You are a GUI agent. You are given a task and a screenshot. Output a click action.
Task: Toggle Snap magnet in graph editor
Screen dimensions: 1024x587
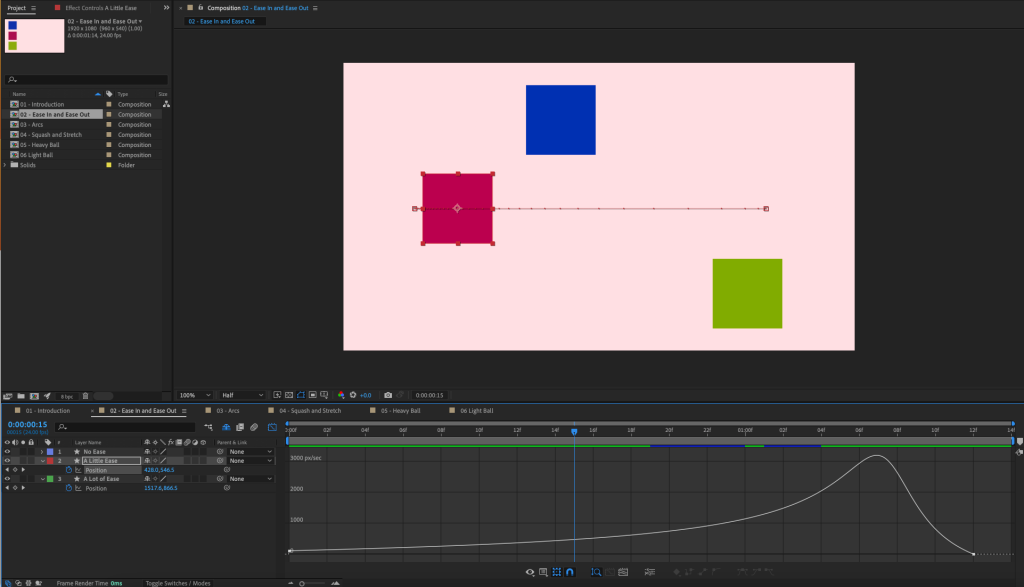tap(569, 572)
